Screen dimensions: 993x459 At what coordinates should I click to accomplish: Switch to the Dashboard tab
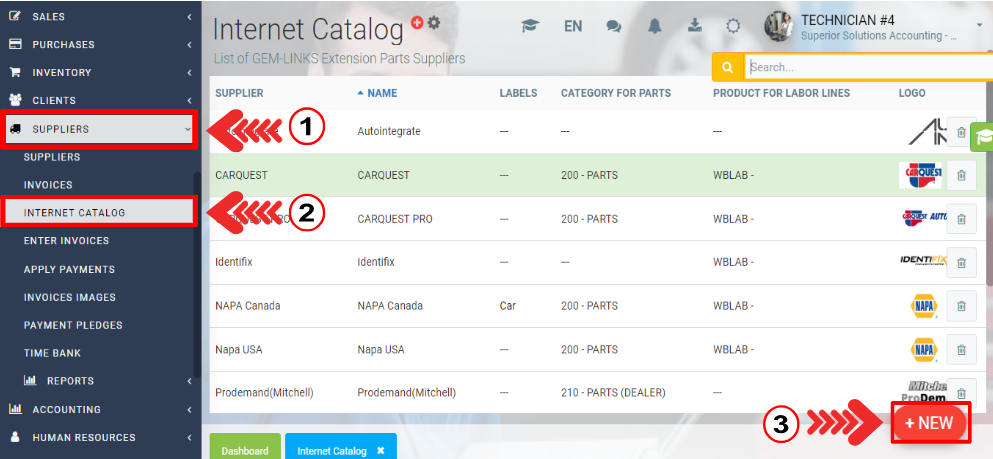(x=245, y=451)
